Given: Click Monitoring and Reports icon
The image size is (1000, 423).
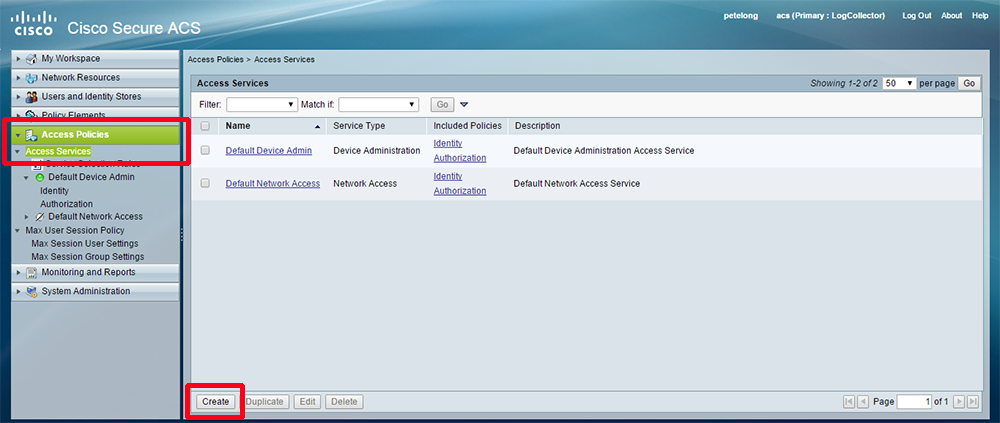Looking at the screenshot, I should tap(31, 272).
